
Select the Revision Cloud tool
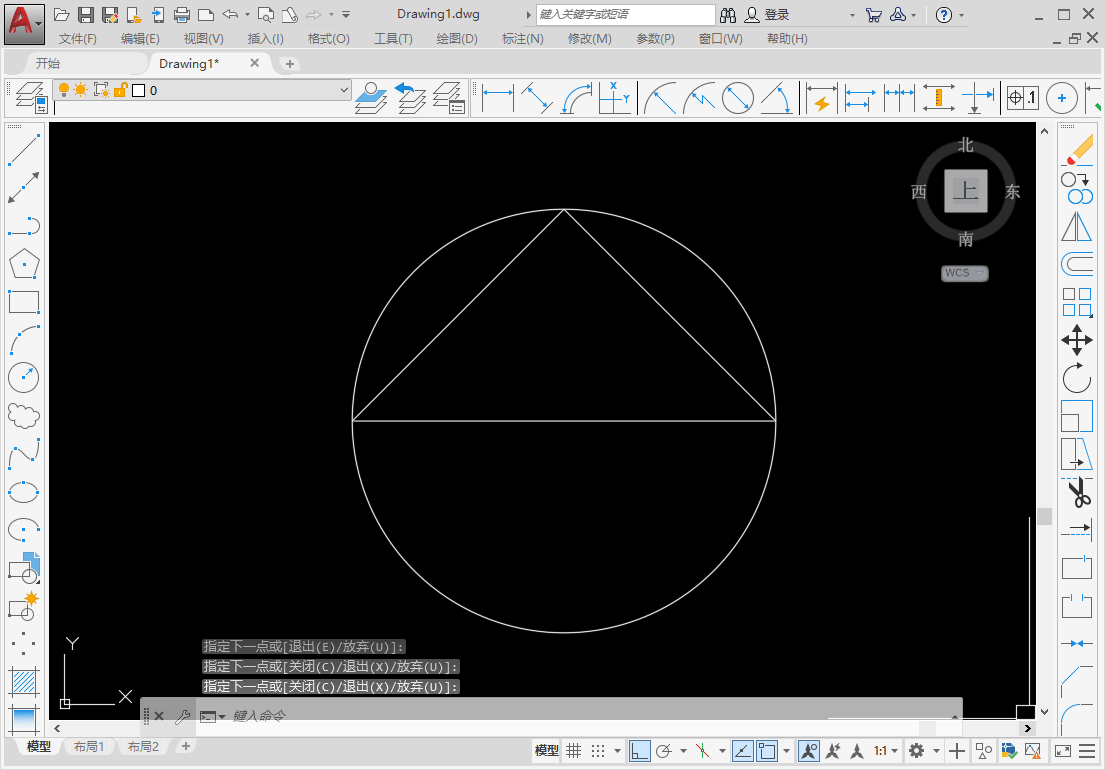point(24,416)
